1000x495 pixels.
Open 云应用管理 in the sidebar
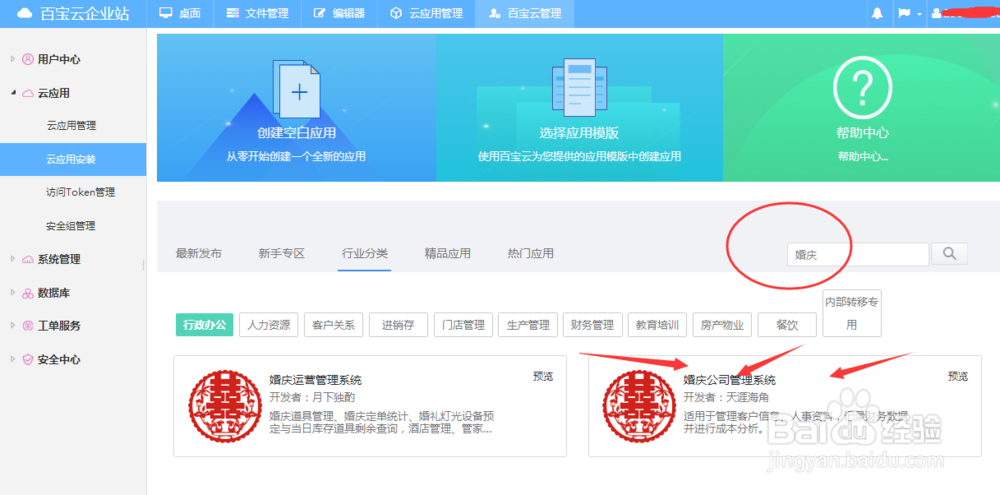[x=71, y=126]
